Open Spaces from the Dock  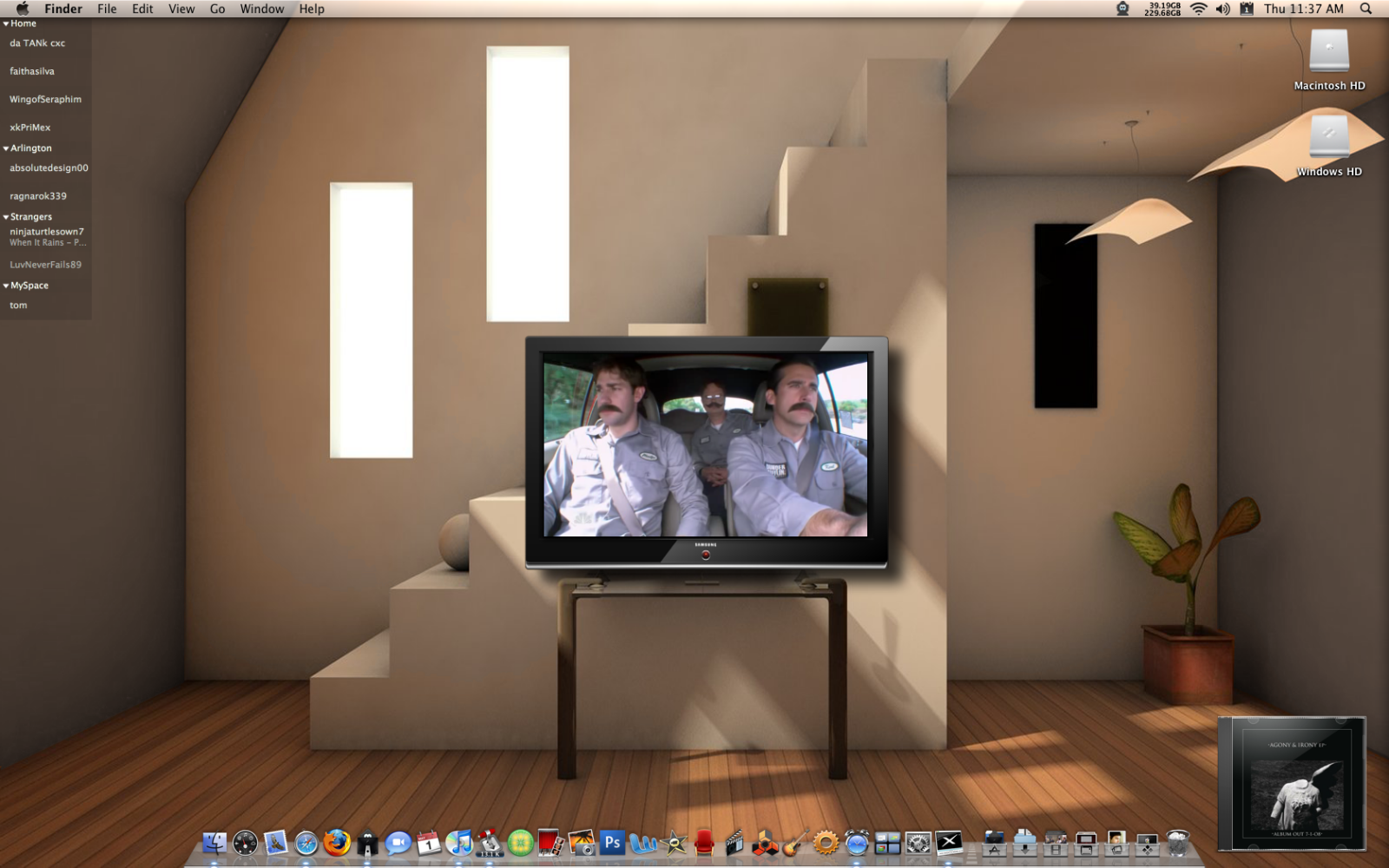click(x=887, y=842)
